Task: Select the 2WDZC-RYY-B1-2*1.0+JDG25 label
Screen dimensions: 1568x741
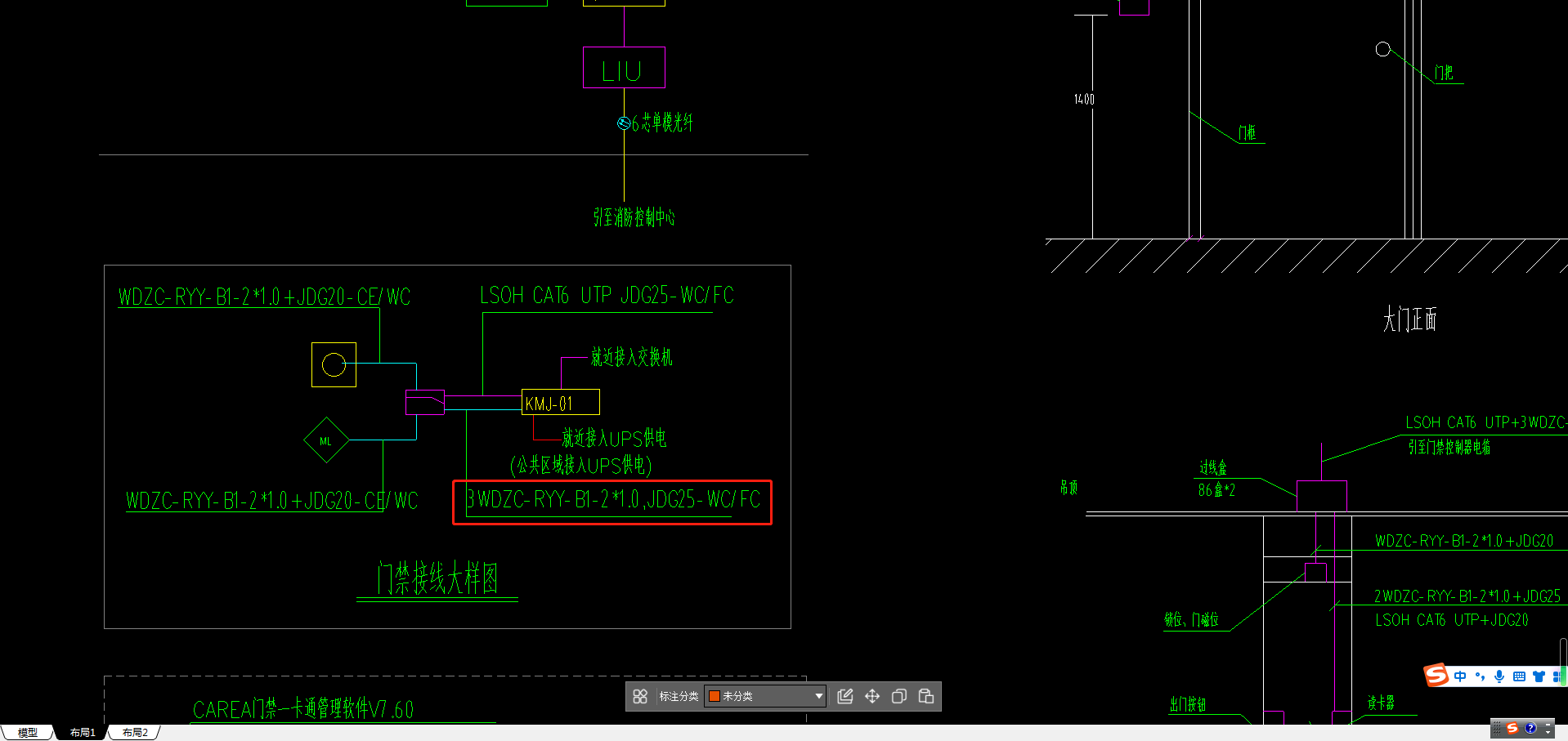Action: pyautogui.click(x=1467, y=596)
